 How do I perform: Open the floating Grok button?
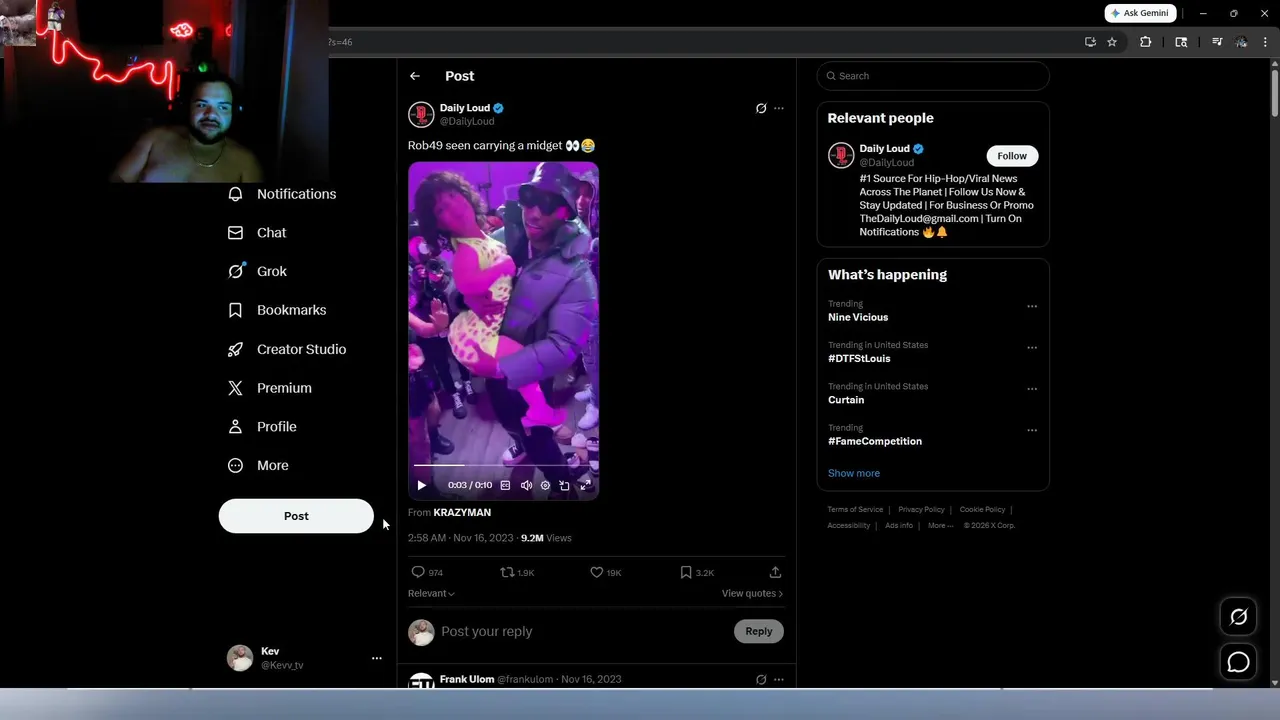click(x=1238, y=617)
